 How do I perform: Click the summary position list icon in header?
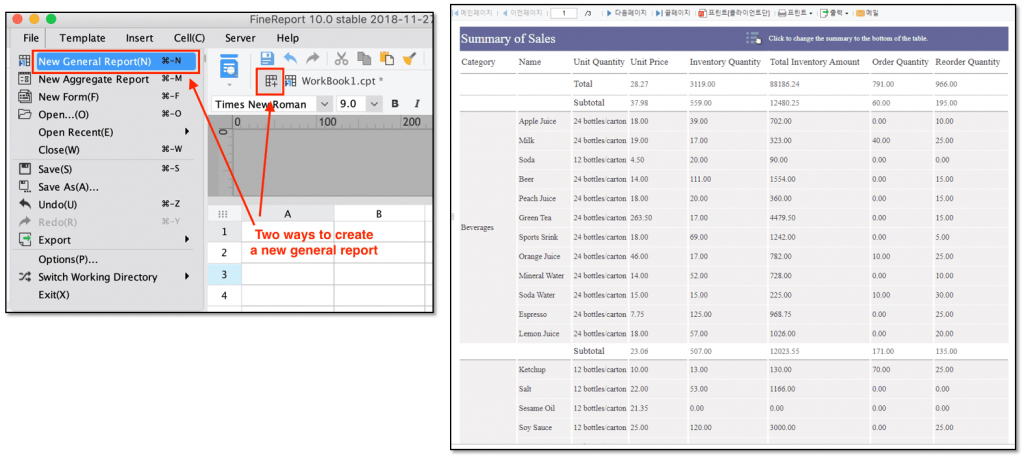click(753, 39)
